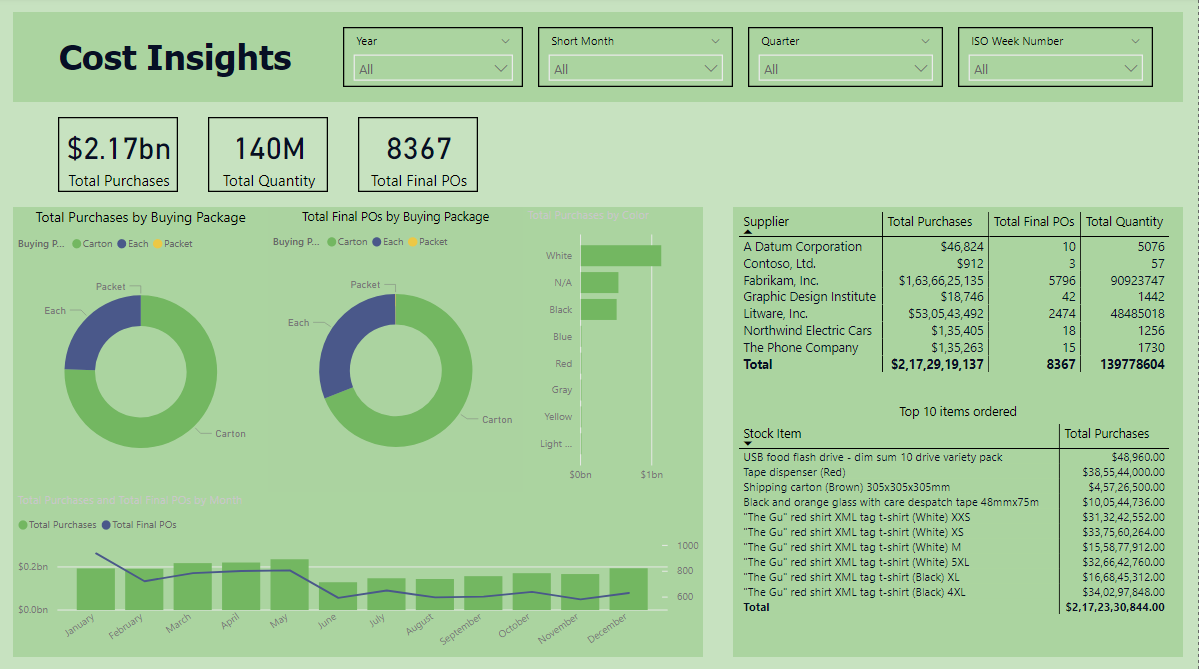Sort the table by Total Purchases column header

tap(928, 221)
